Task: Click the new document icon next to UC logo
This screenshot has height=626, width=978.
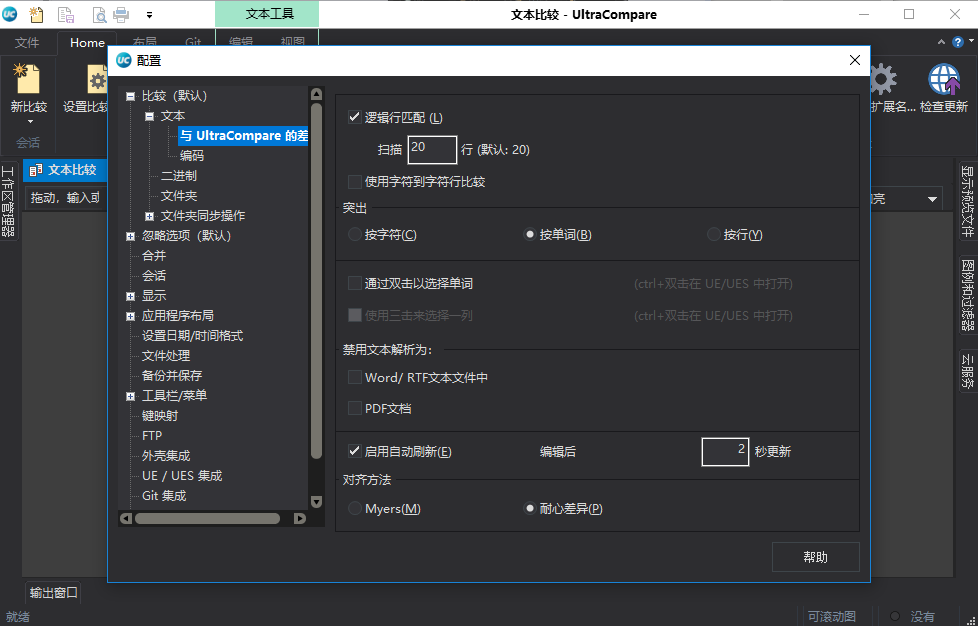Action: [36, 15]
